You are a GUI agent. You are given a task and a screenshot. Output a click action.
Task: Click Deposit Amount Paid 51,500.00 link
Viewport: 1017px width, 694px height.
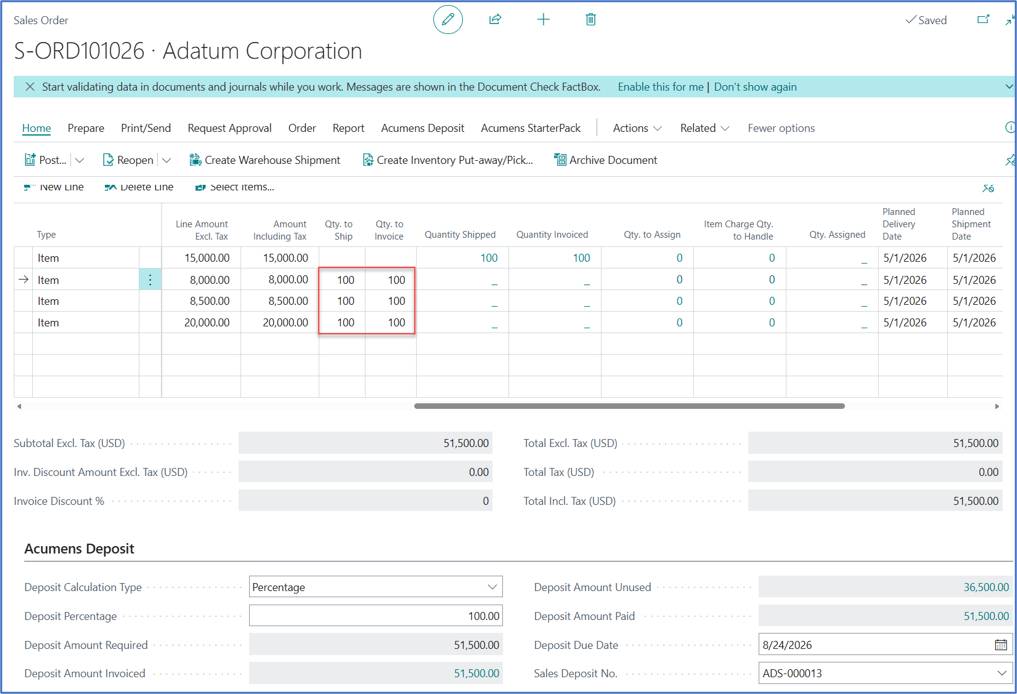(x=986, y=616)
